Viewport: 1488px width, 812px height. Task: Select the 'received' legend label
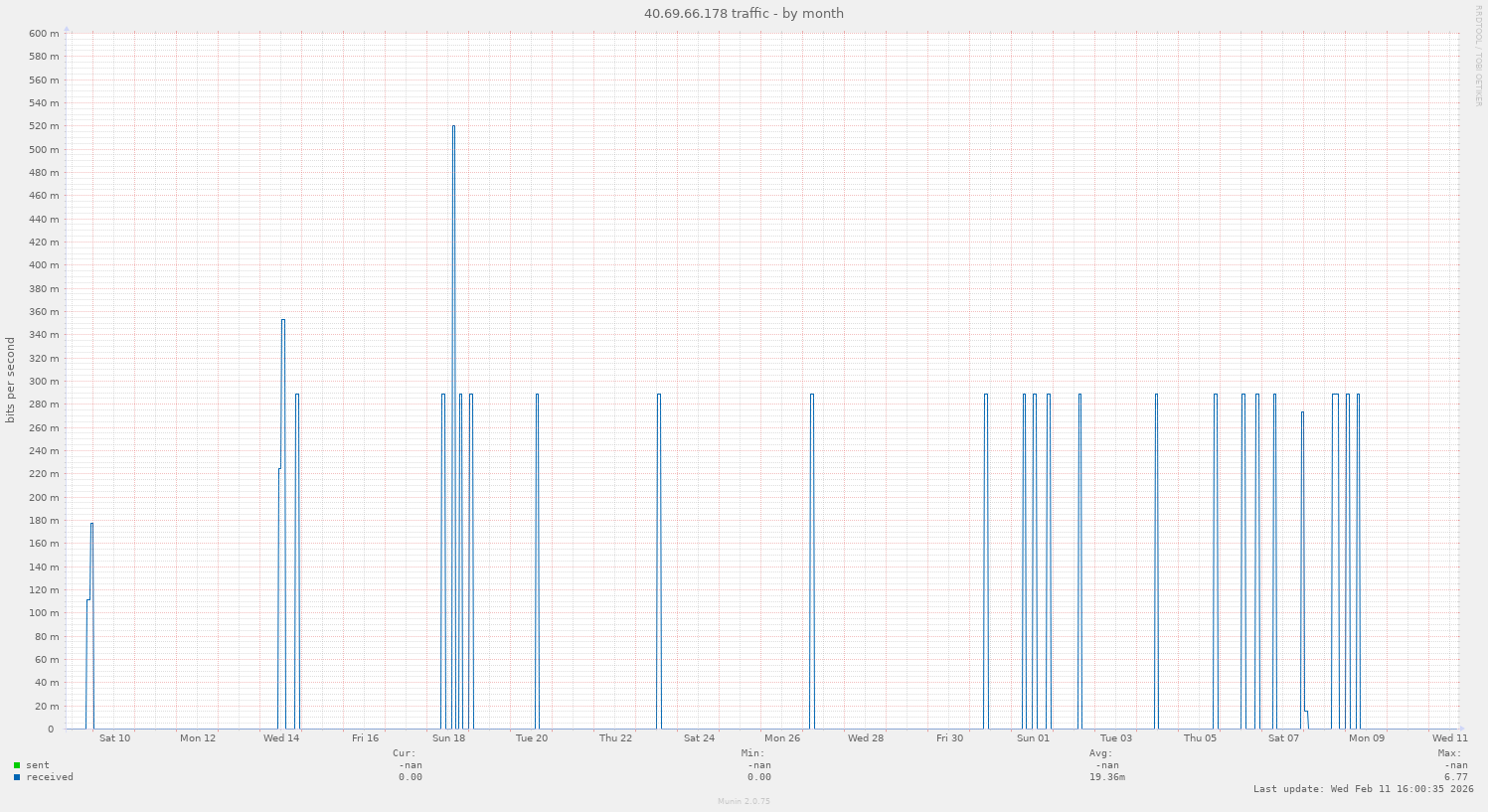(x=50, y=777)
